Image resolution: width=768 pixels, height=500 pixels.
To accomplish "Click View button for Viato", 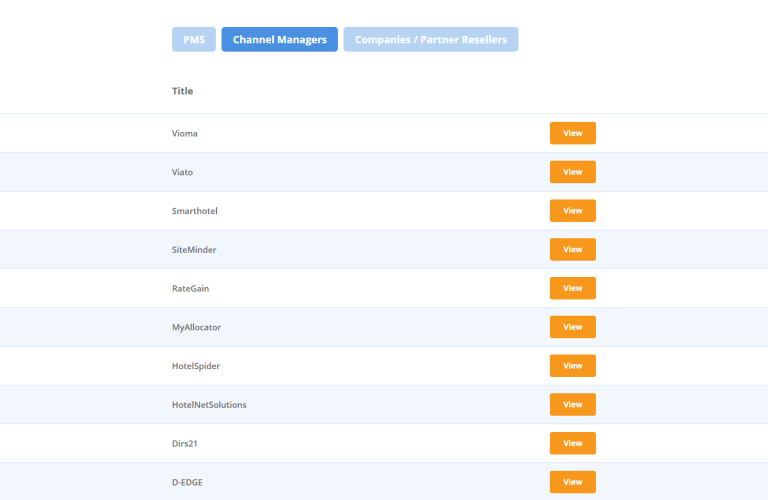I will [573, 172].
